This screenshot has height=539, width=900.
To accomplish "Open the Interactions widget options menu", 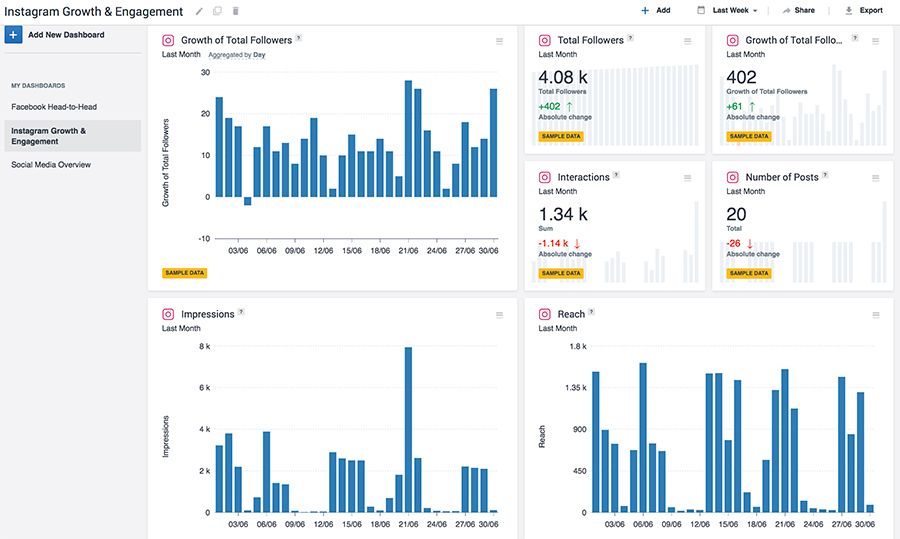I will click(x=687, y=178).
